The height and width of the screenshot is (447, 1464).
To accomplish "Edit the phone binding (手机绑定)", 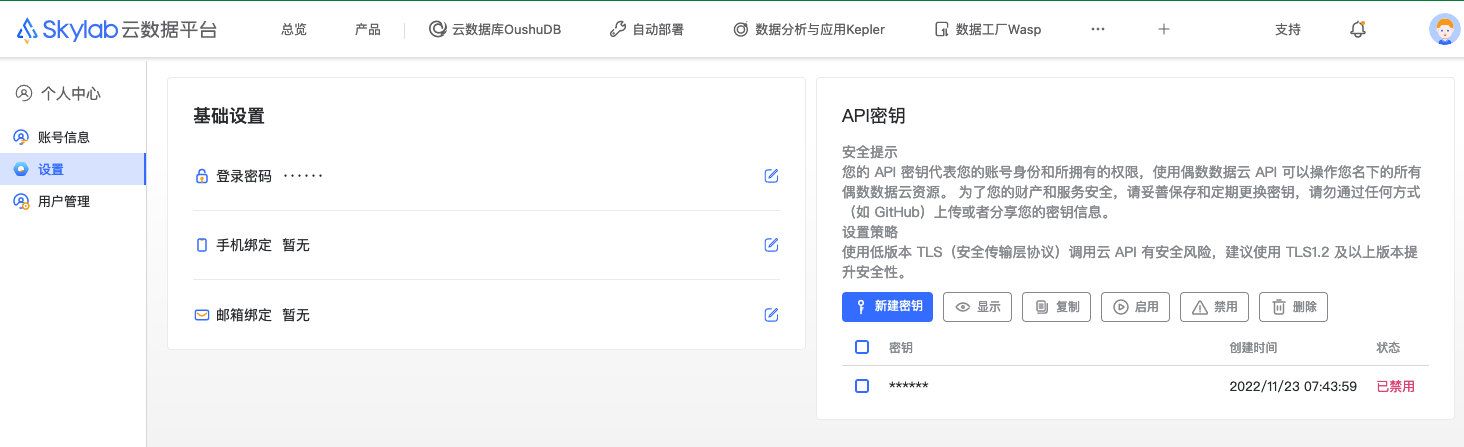I will coord(771,245).
